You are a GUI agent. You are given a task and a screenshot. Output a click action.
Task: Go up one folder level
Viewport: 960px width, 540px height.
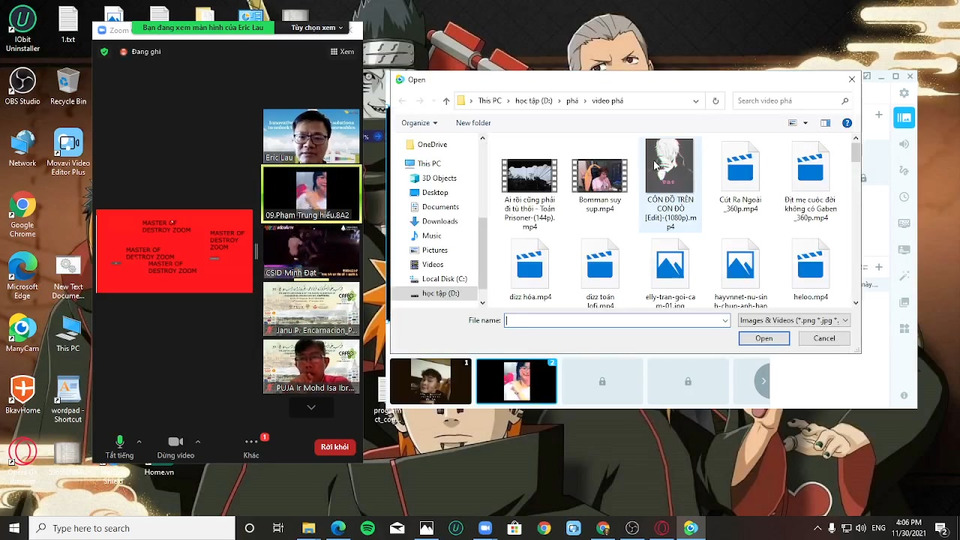click(x=446, y=101)
